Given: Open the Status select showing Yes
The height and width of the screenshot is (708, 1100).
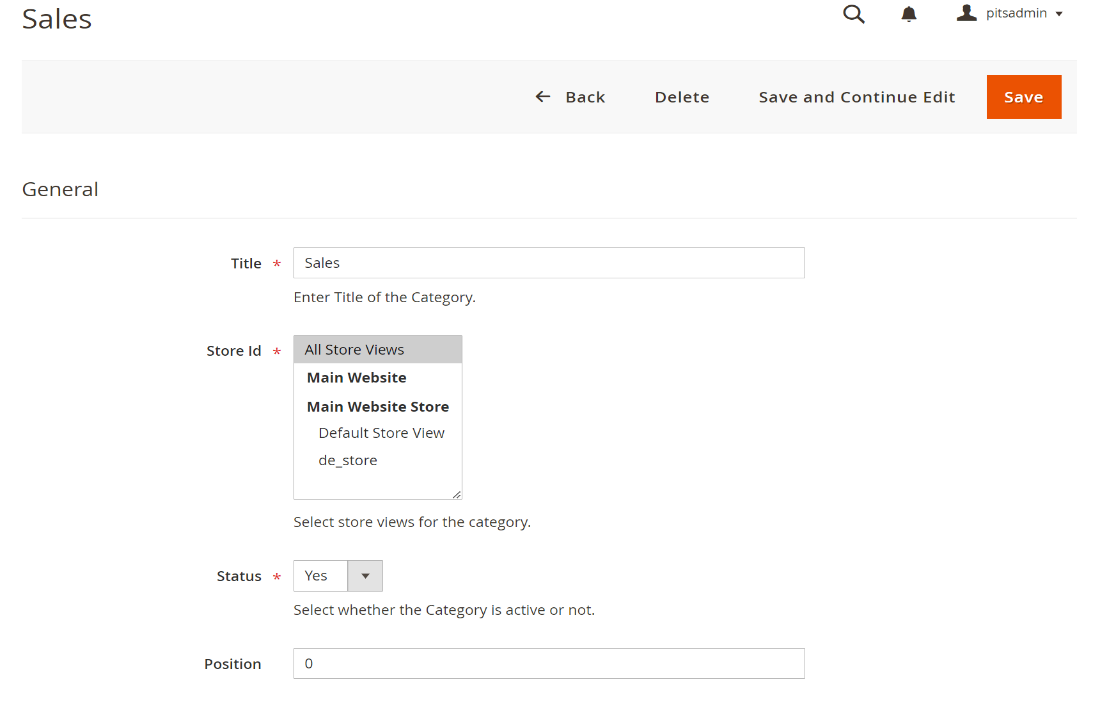Looking at the screenshot, I should tap(320, 576).
